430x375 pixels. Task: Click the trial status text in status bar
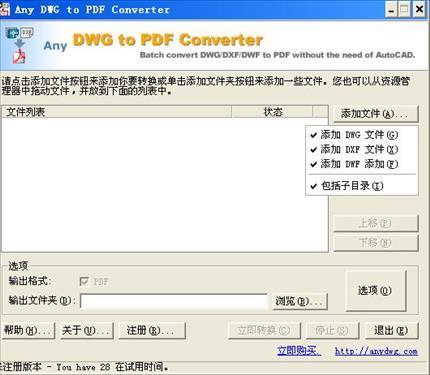pyautogui.click(x=84, y=367)
